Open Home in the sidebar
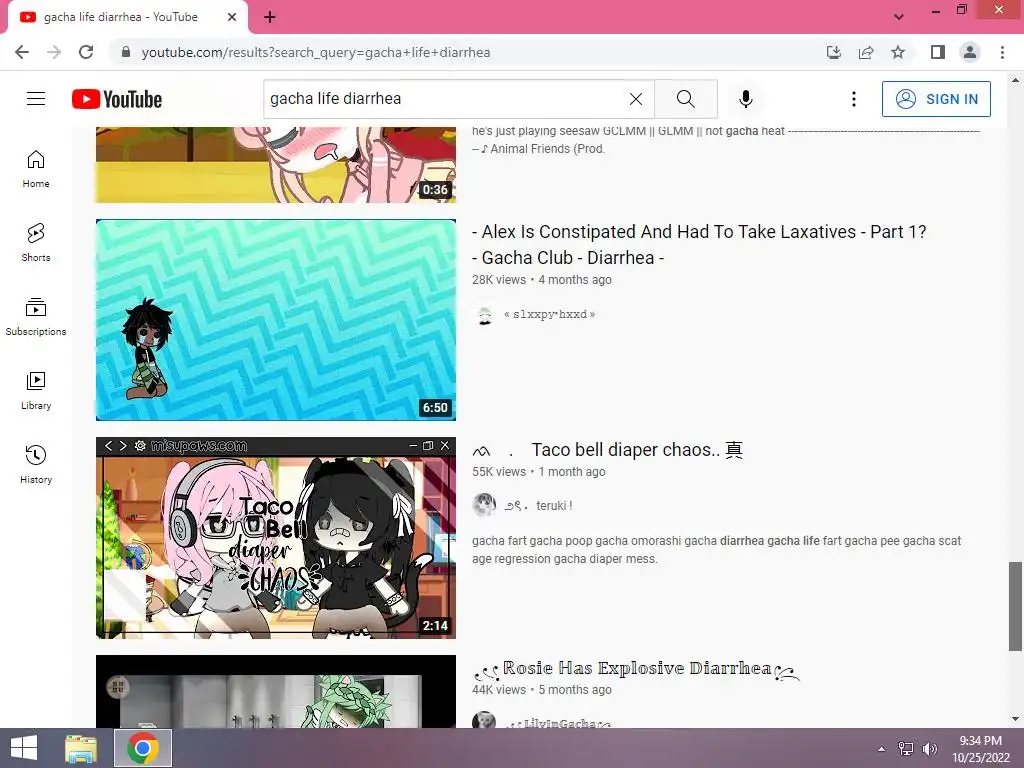This screenshot has height=768, width=1024. click(36, 168)
